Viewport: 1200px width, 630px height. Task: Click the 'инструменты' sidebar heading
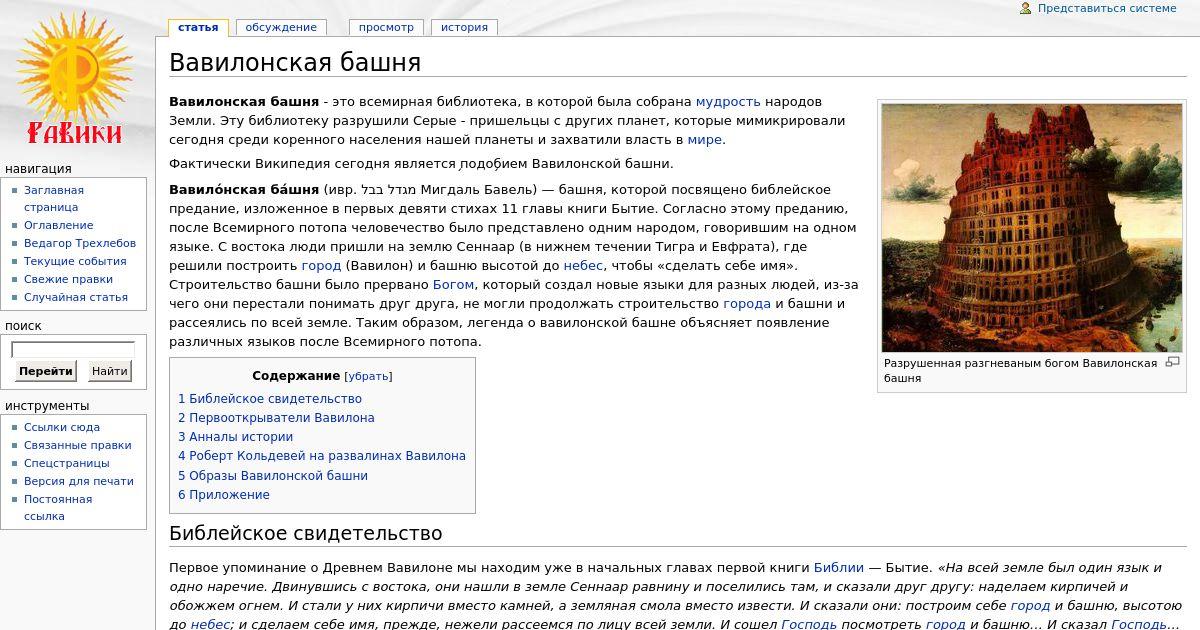(47, 406)
